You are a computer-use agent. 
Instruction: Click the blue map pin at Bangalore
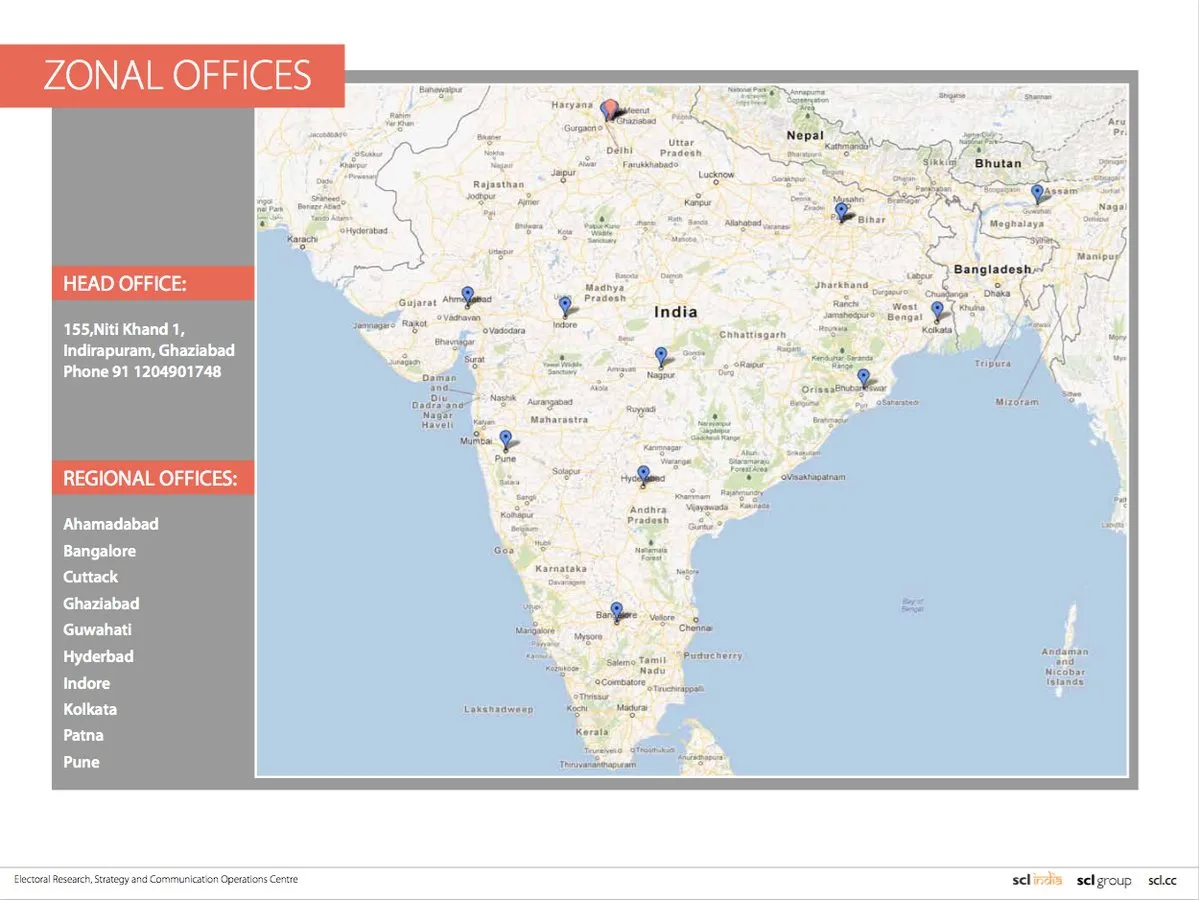616,610
